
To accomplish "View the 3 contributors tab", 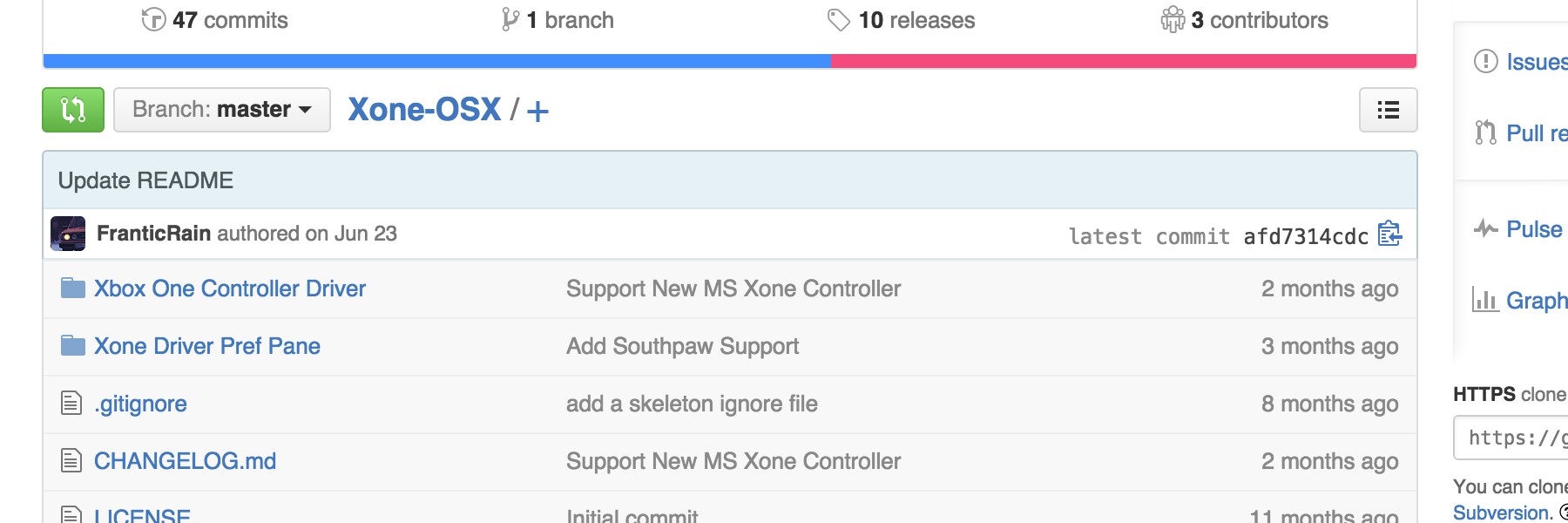I will 1244,20.
